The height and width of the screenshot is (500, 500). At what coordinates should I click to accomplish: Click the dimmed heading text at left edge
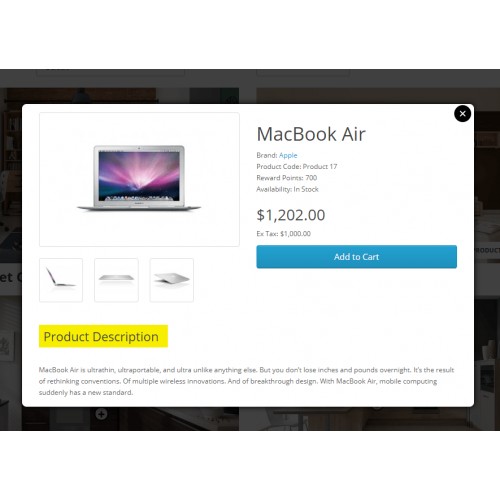click(11, 277)
